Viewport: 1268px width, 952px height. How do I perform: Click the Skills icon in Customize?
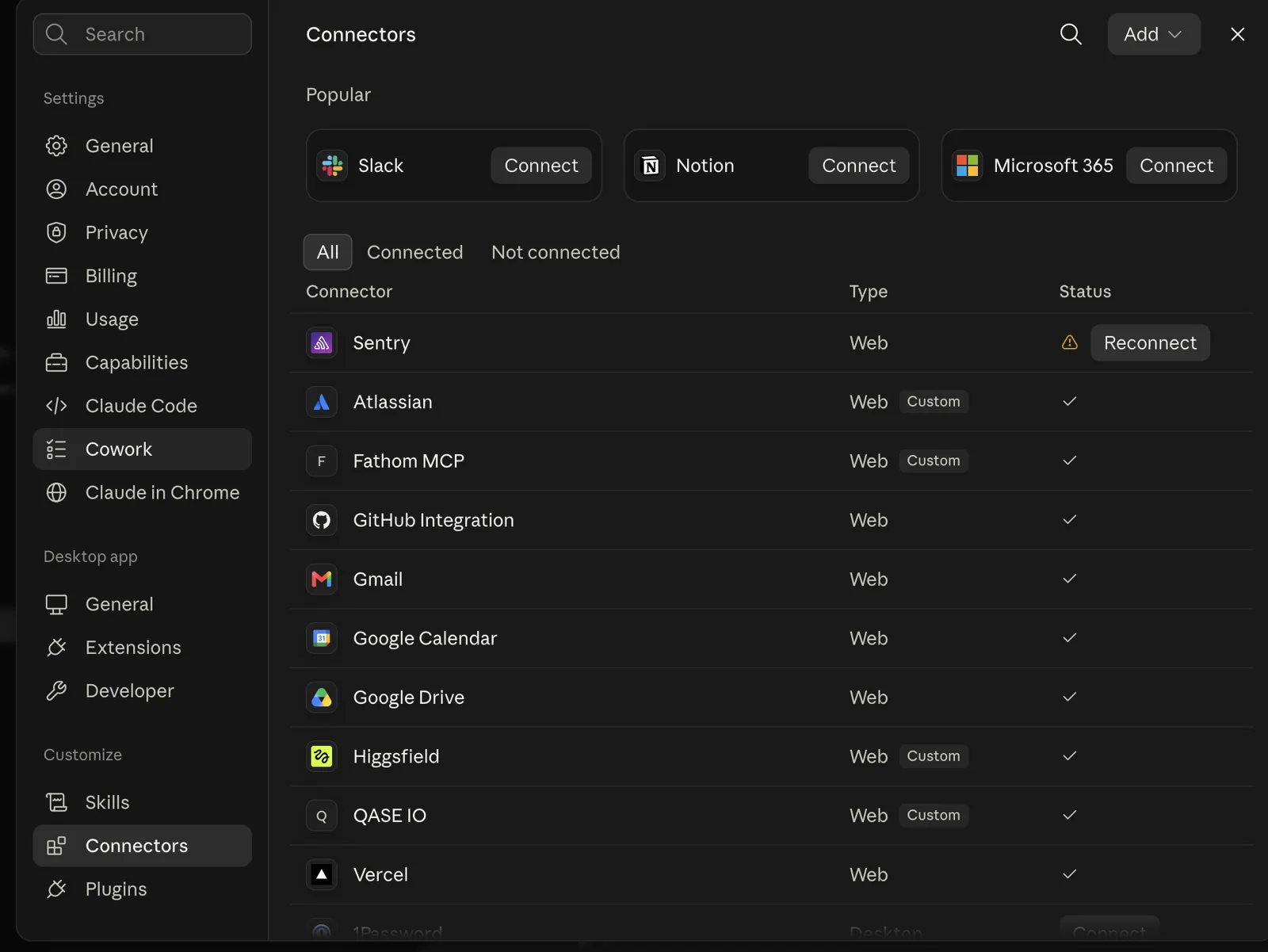pos(56,802)
